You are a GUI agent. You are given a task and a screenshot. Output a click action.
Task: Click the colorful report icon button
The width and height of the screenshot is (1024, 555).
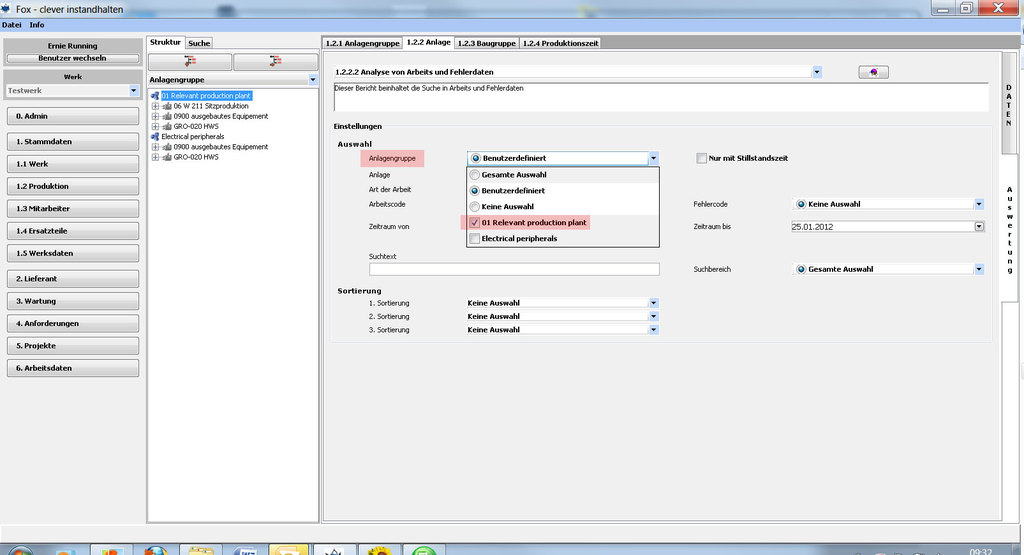coord(873,72)
